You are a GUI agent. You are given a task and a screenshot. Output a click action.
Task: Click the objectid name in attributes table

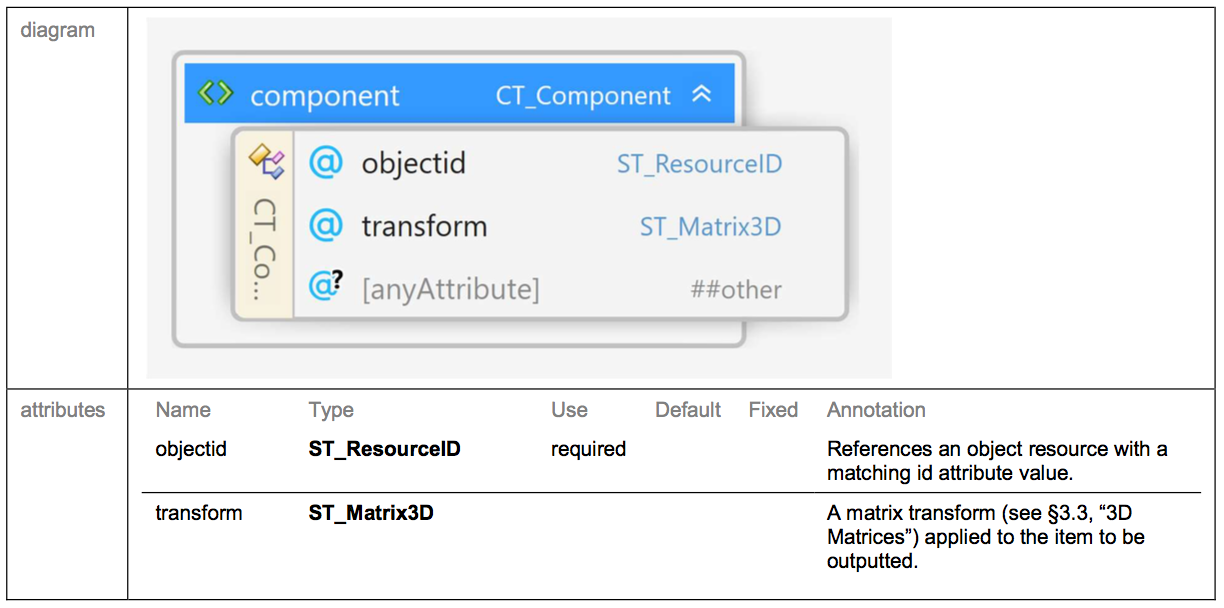[x=191, y=449]
